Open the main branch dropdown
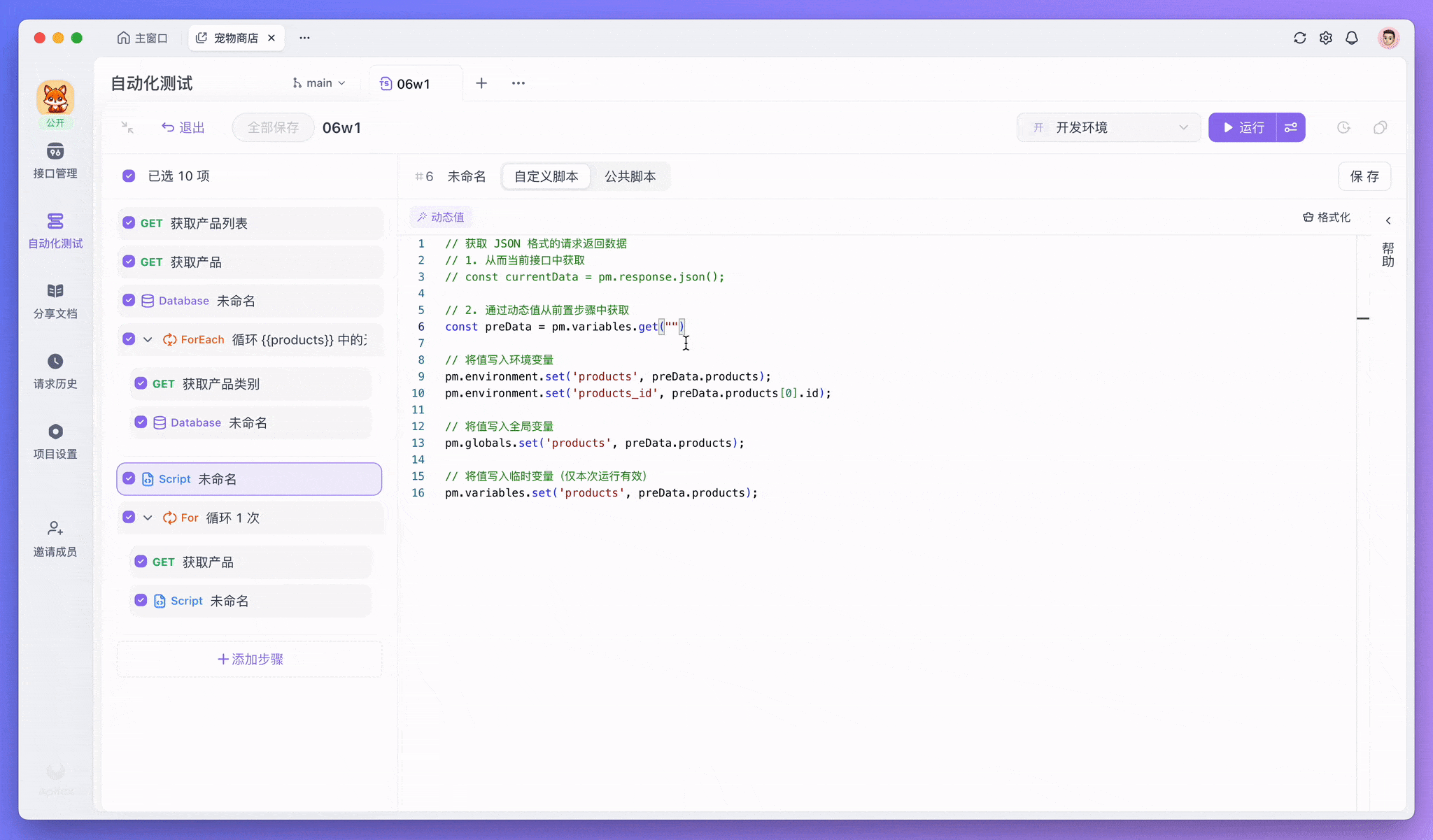This screenshot has height=840, width=1433. coord(319,83)
